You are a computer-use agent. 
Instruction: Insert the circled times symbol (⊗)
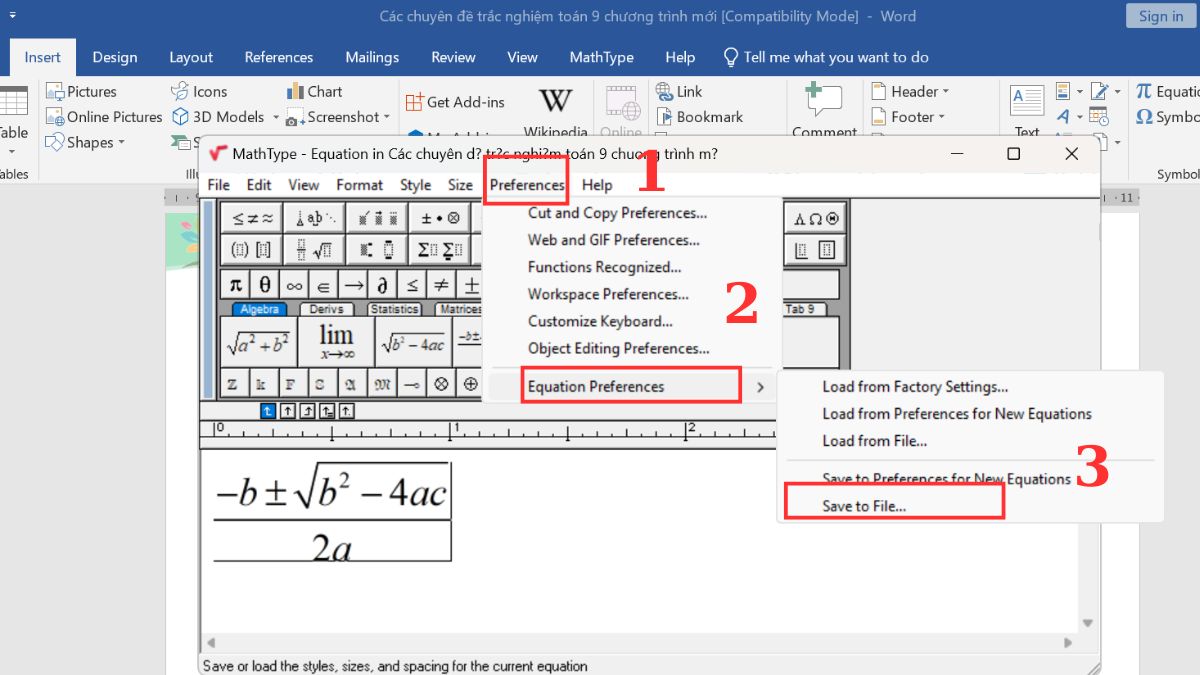click(x=440, y=383)
